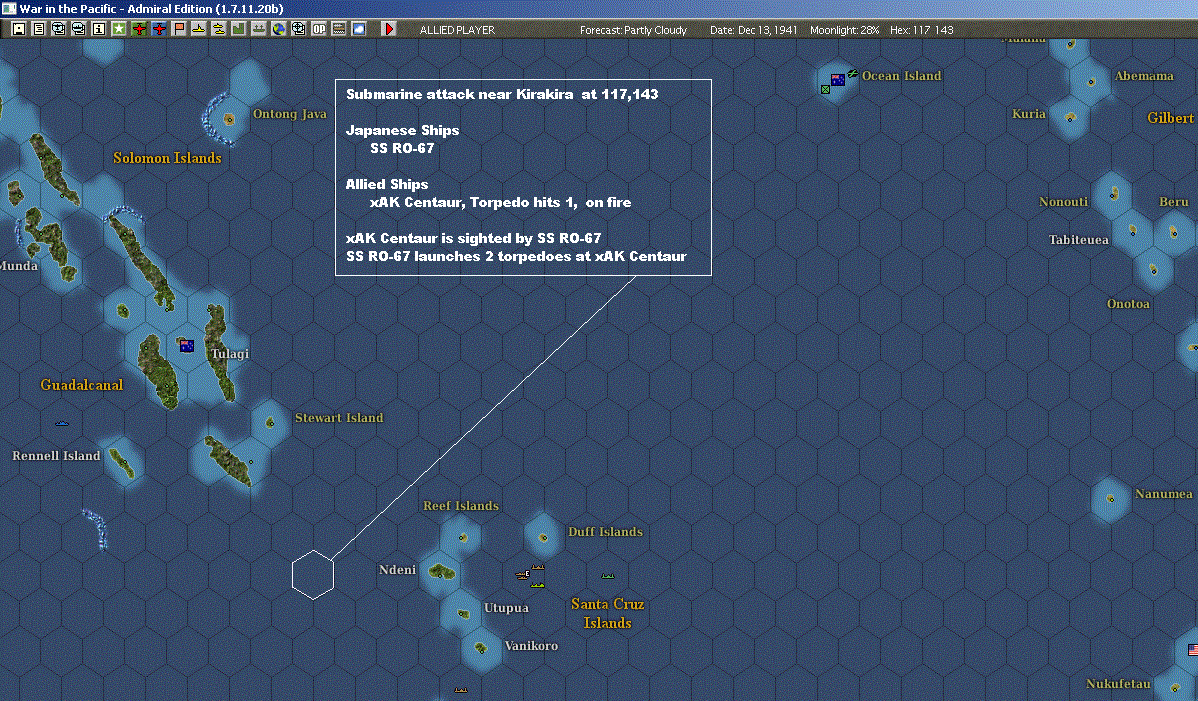Image resolution: width=1198 pixels, height=701 pixels.
Task: Click the green crossed-box marker at Ocean Island
Action: [825, 89]
